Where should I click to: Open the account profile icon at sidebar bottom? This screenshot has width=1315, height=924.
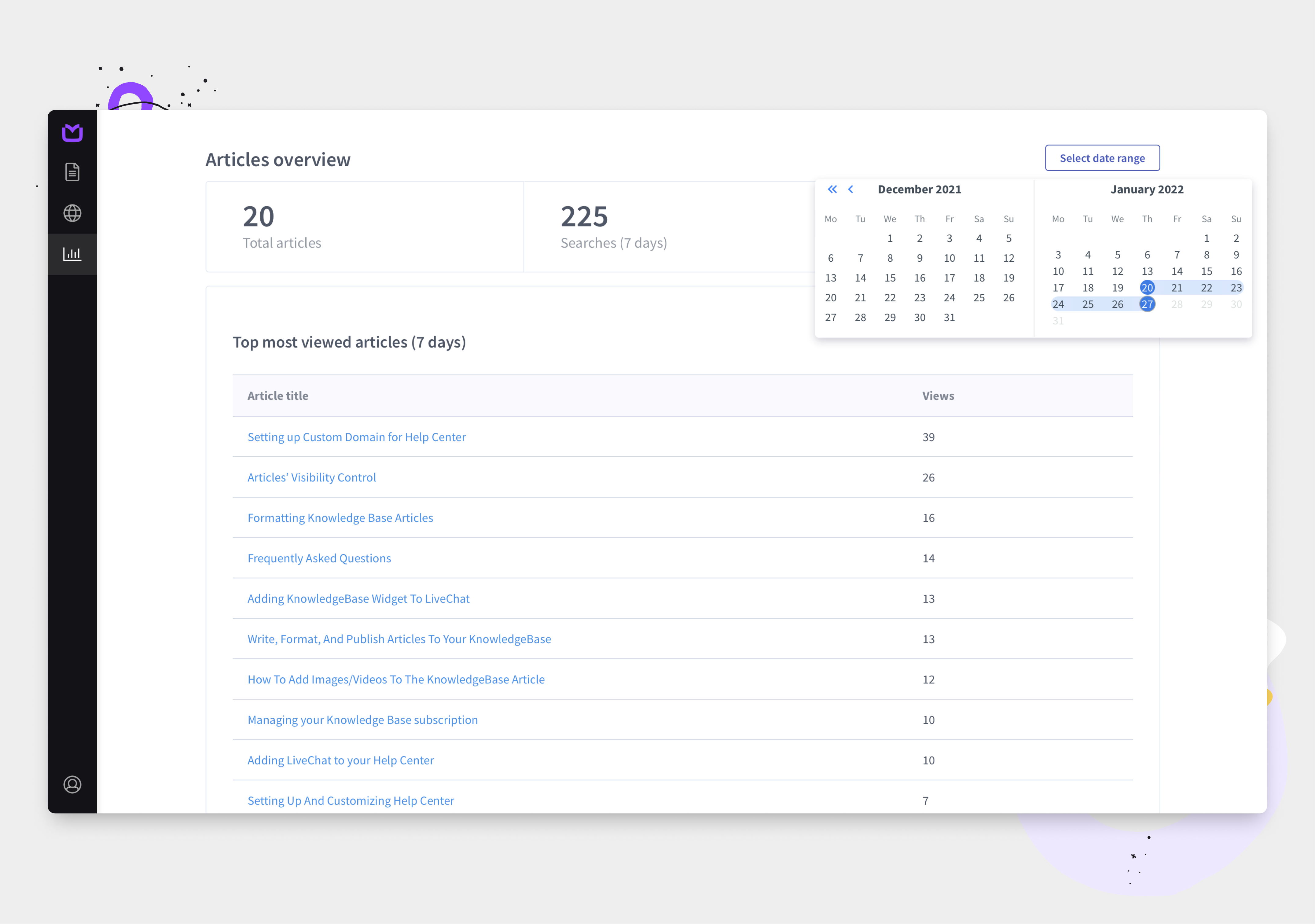[x=72, y=785]
